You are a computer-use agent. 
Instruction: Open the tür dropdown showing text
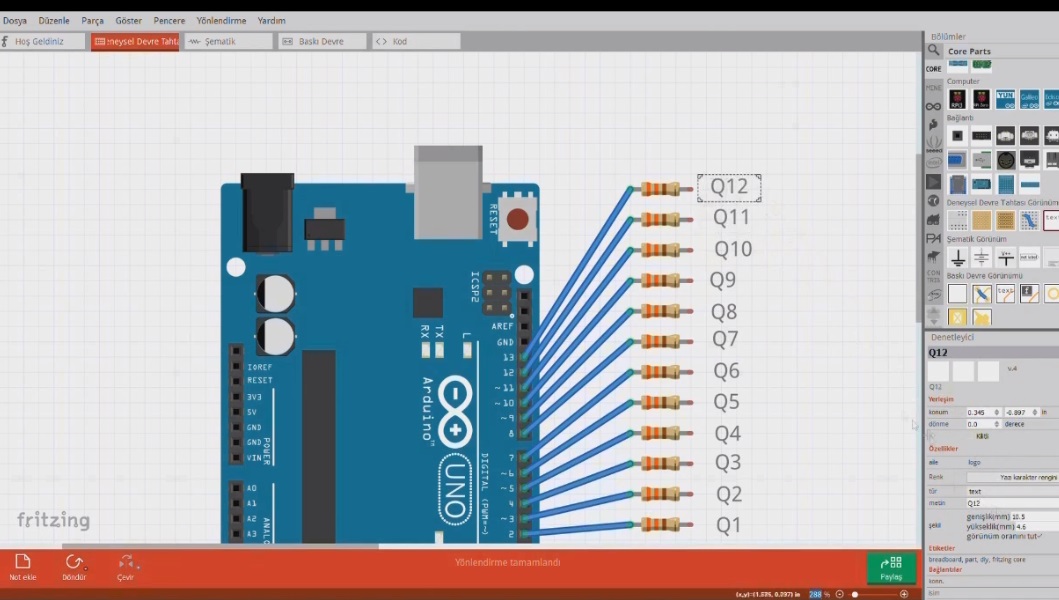1012,491
